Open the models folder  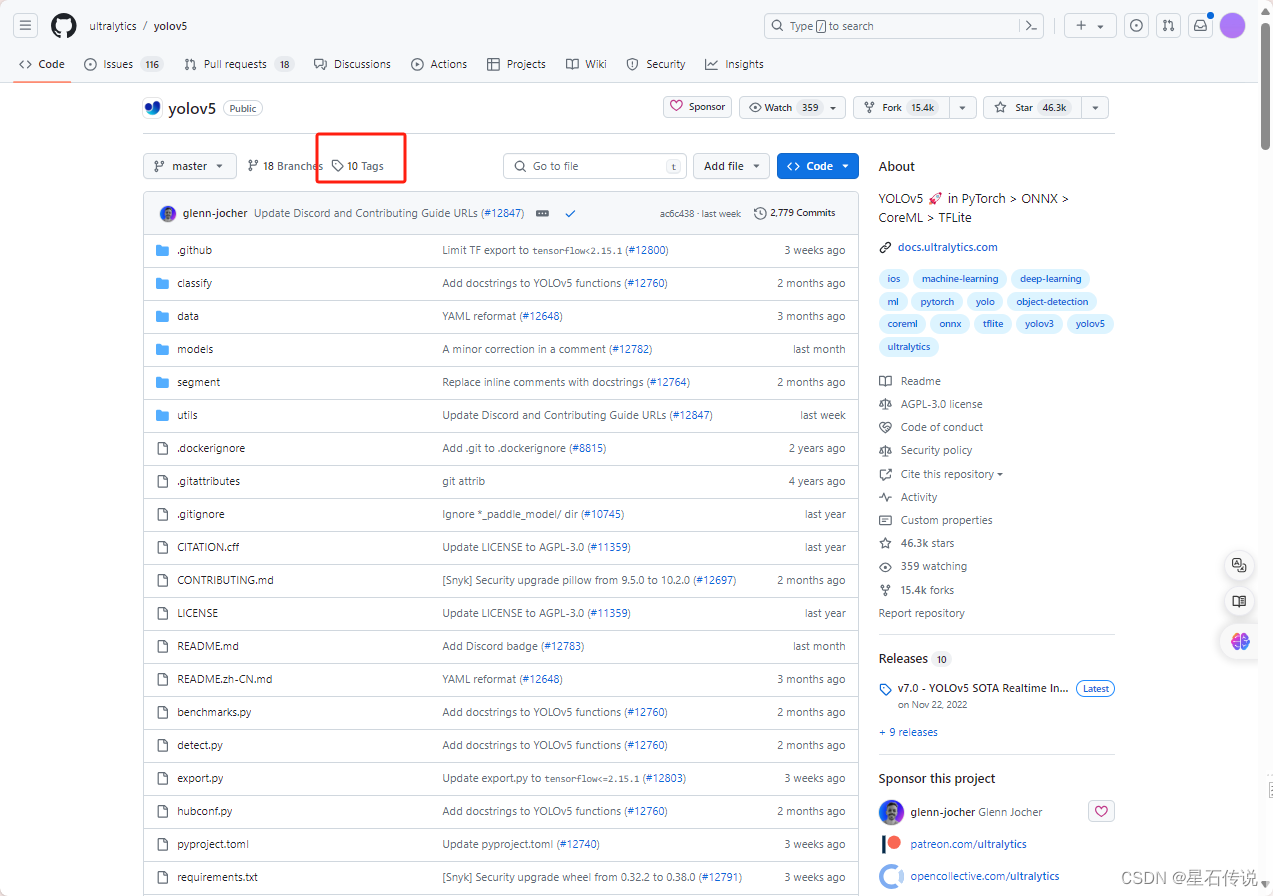[195, 349]
